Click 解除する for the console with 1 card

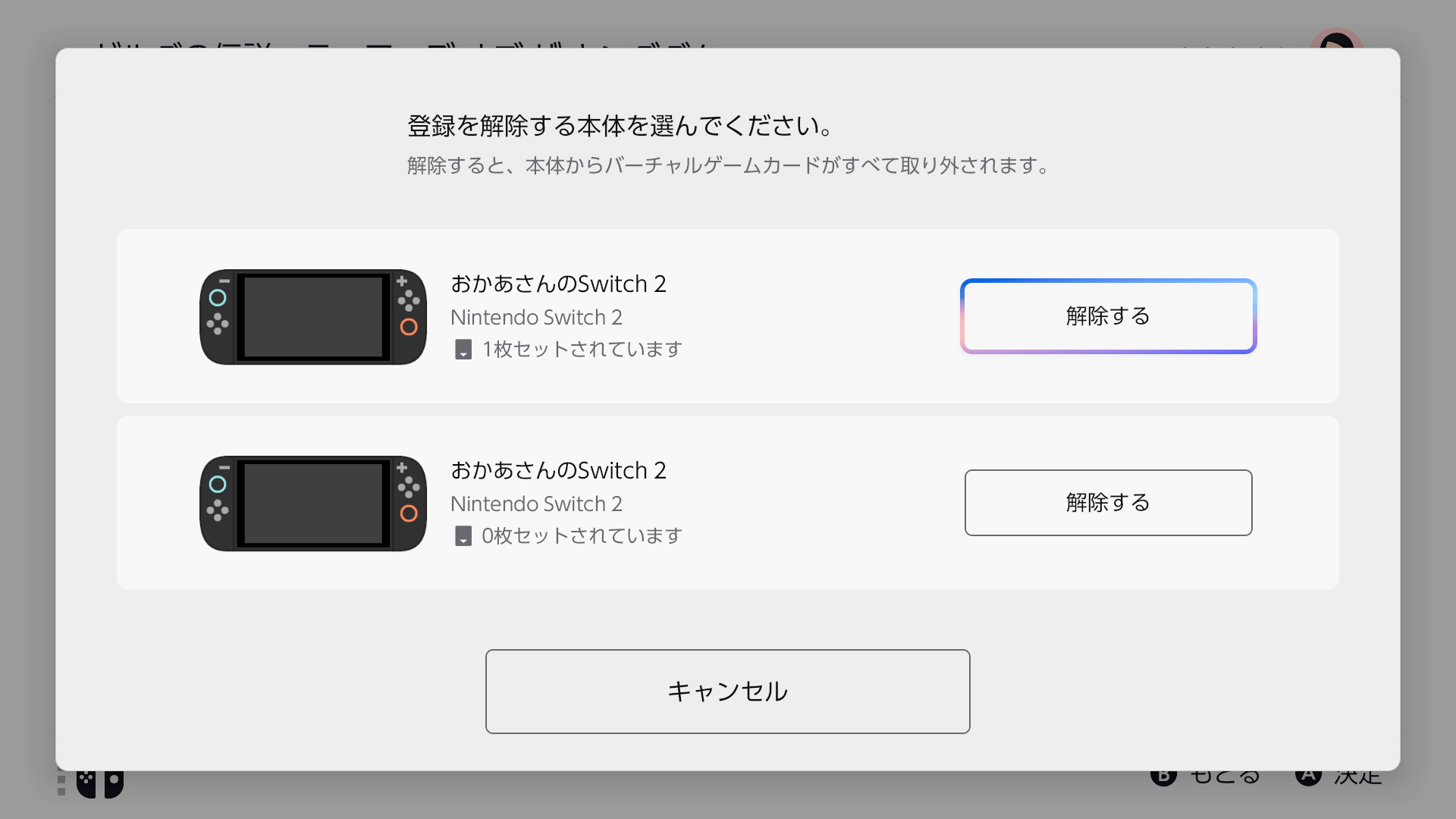[x=1107, y=316]
